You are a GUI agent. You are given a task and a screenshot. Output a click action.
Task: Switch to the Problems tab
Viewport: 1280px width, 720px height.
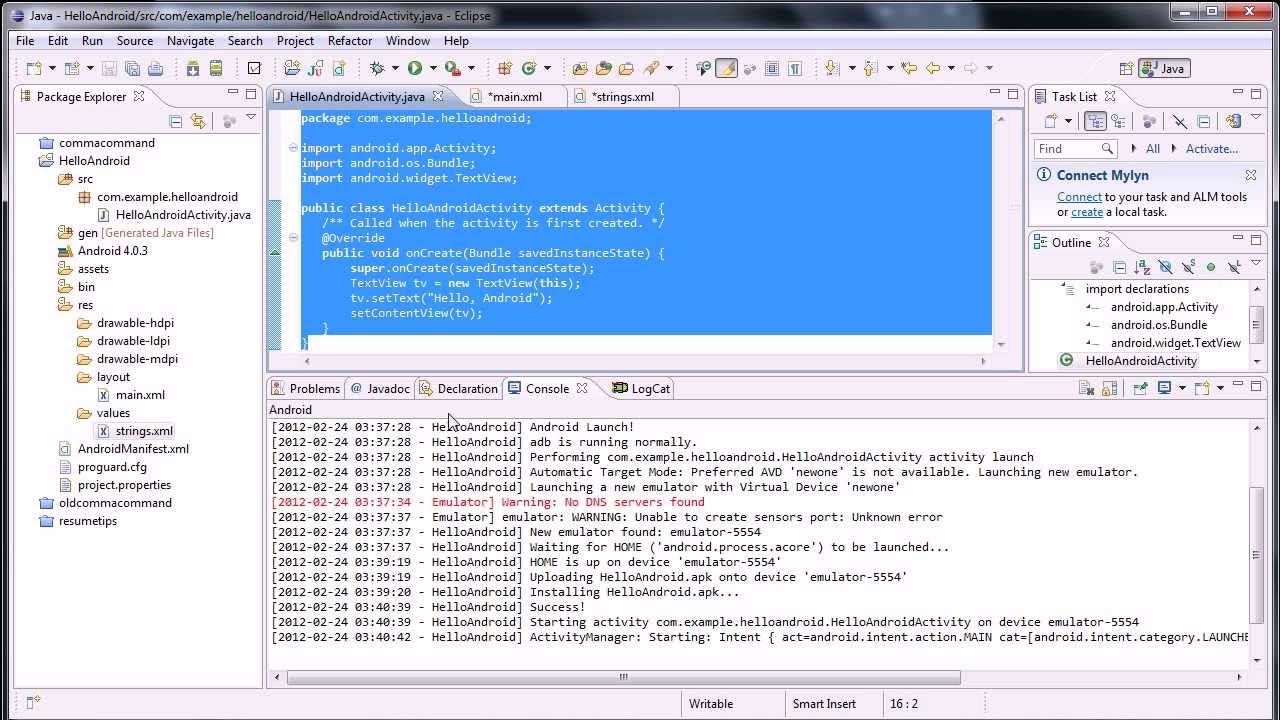click(306, 389)
